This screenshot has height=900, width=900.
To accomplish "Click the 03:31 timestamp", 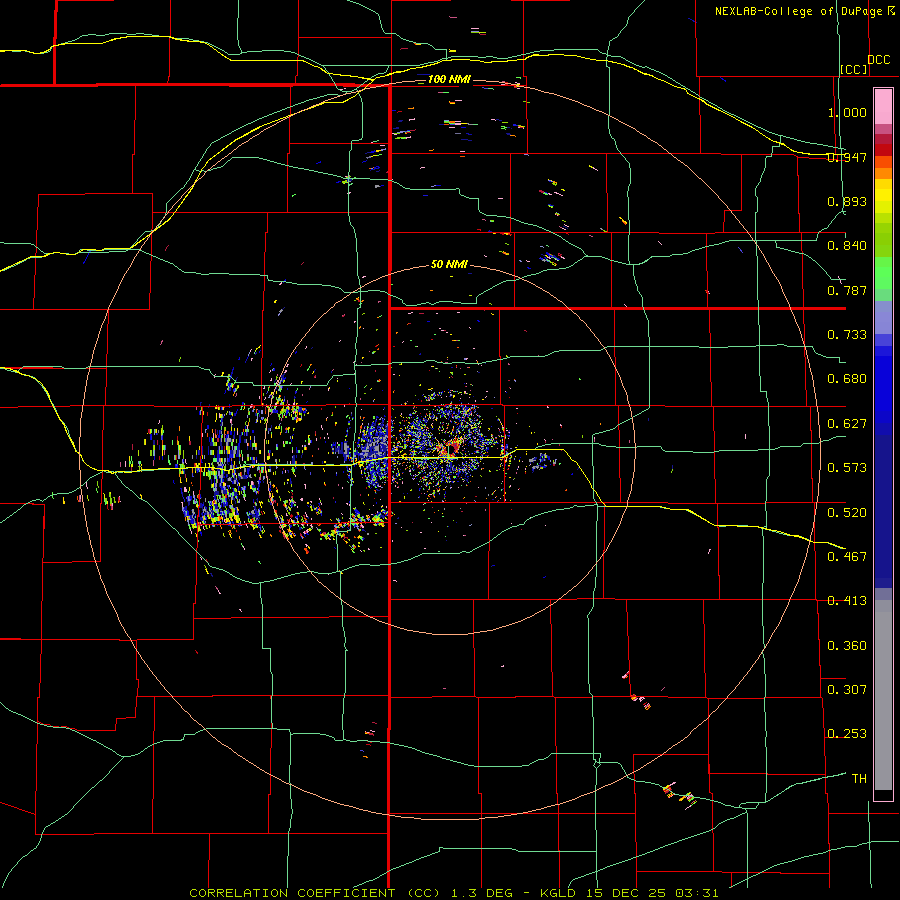I will pos(697,893).
